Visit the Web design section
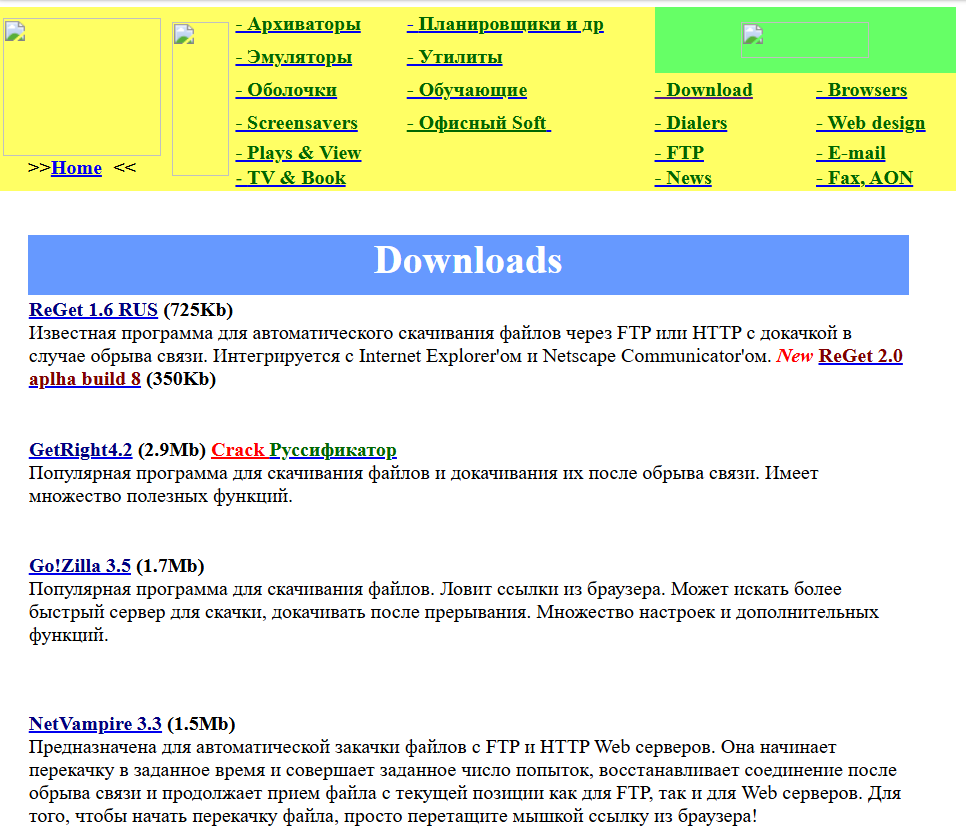This screenshot has height=837, width=966. (x=871, y=123)
